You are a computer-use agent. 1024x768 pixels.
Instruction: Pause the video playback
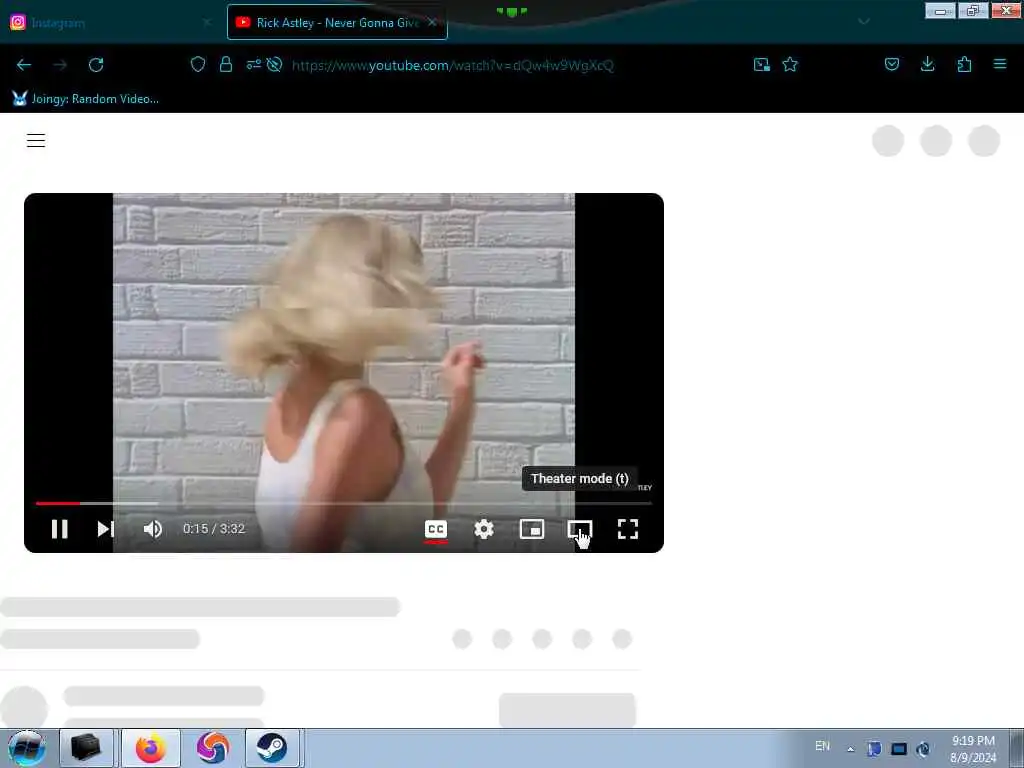pos(59,529)
